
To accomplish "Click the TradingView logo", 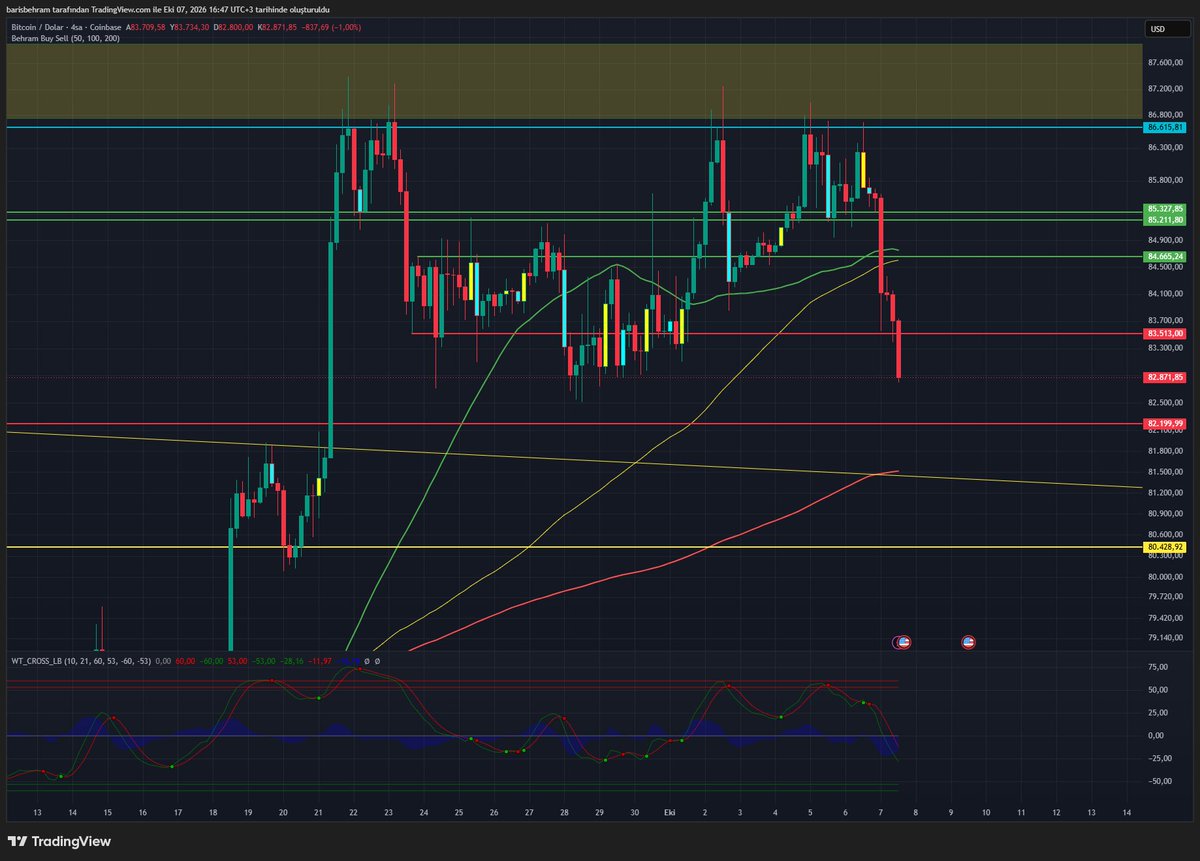I will [x=60, y=842].
